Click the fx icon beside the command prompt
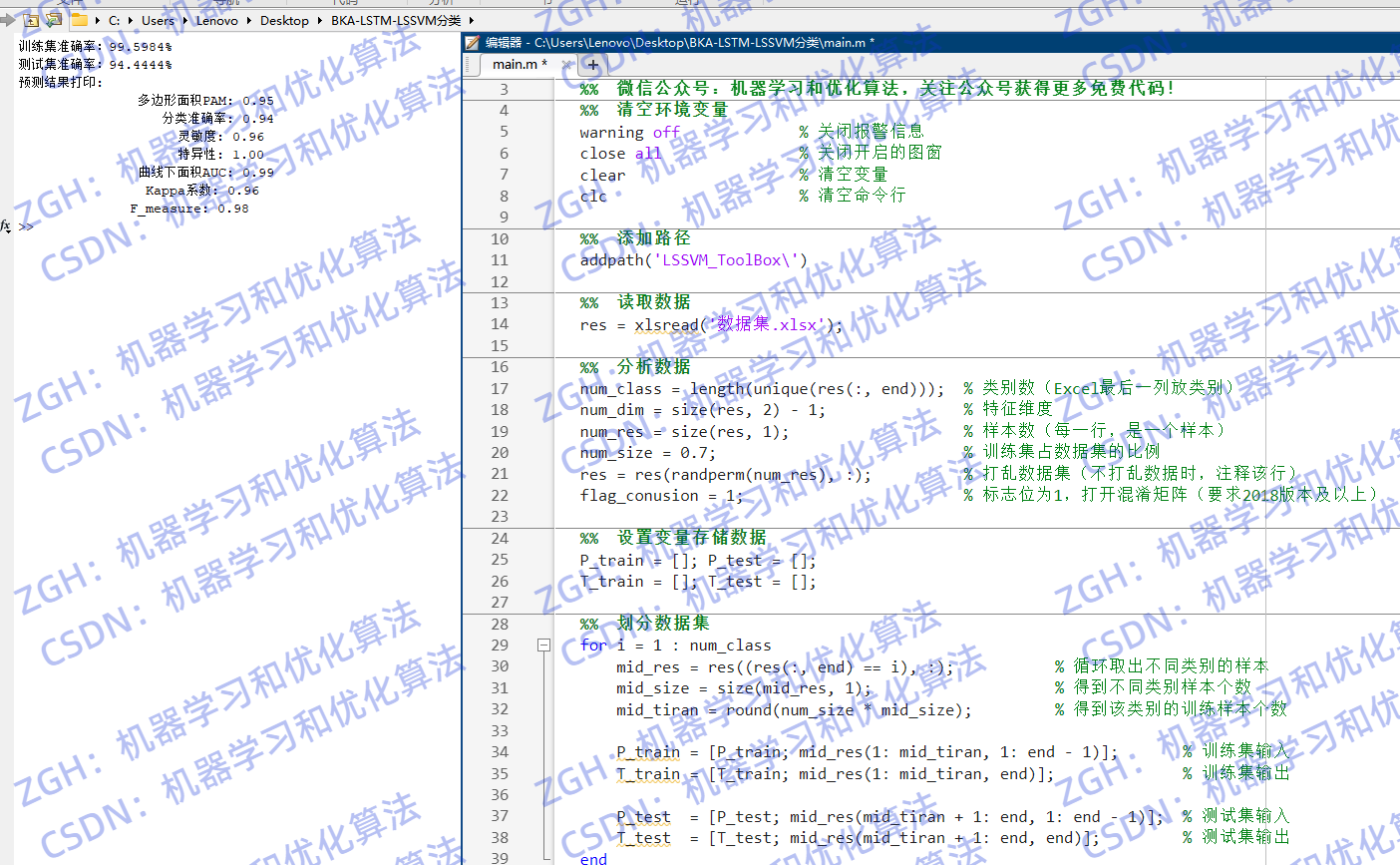 (x=6, y=226)
